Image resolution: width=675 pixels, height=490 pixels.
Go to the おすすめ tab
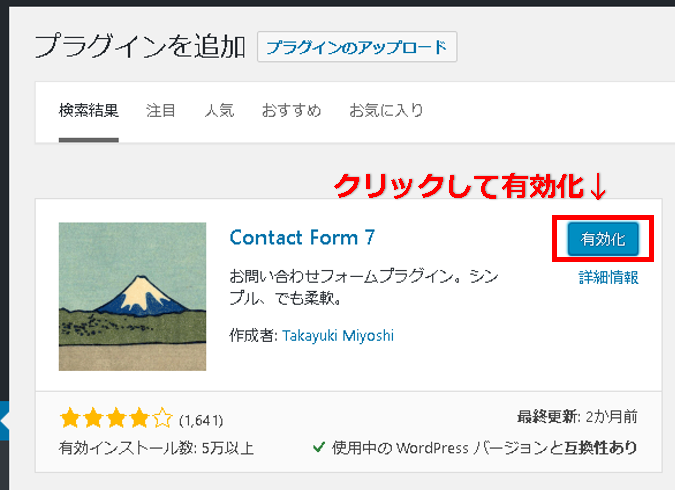click(x=291, y=111)
